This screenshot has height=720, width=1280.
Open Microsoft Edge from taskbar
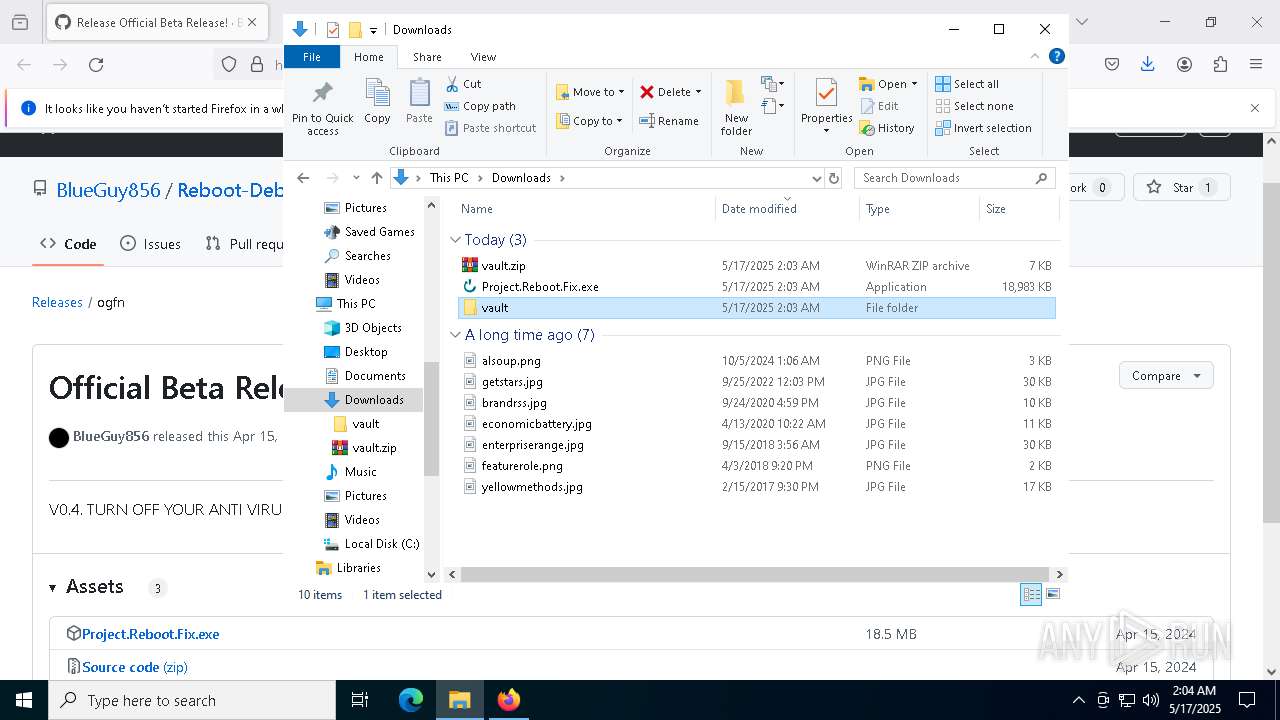411,700
